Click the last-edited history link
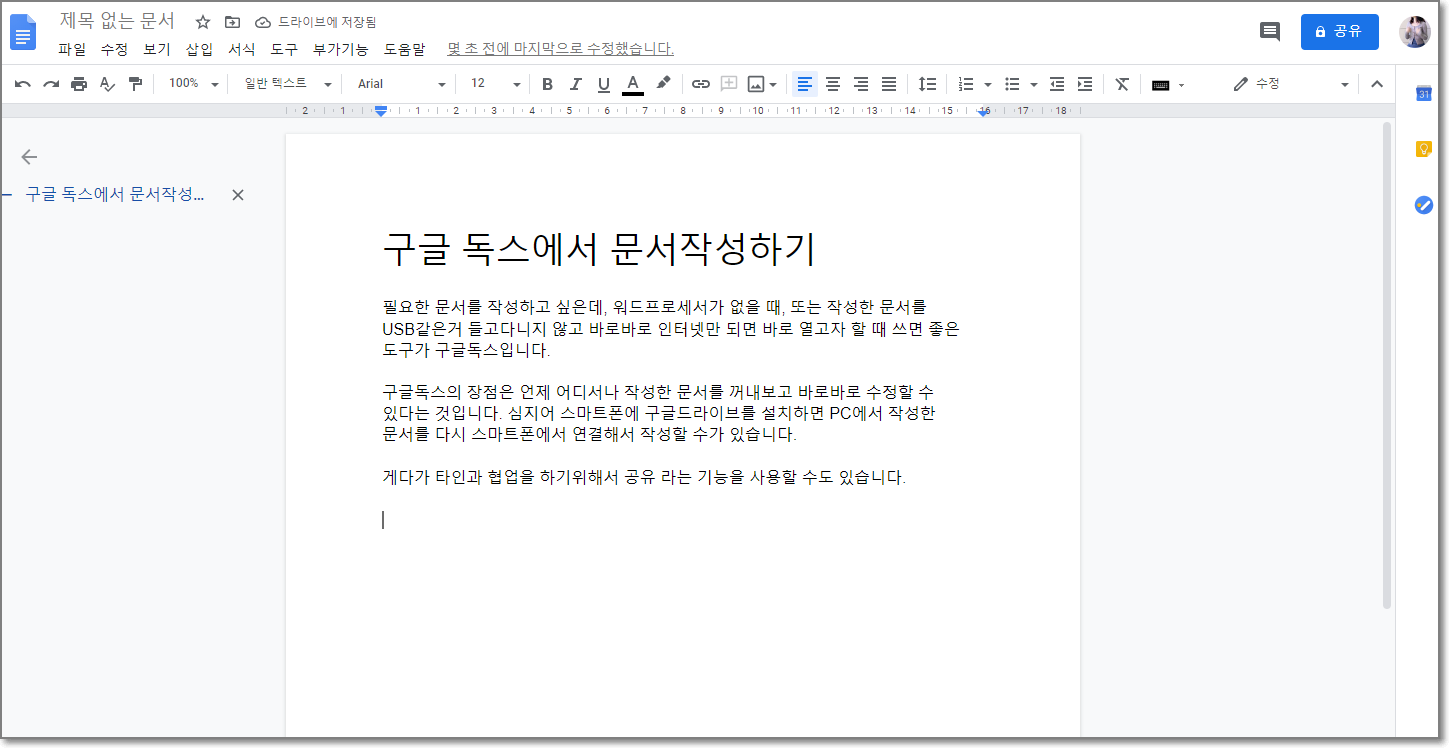The image size is (1449, 748). (560, 48)
